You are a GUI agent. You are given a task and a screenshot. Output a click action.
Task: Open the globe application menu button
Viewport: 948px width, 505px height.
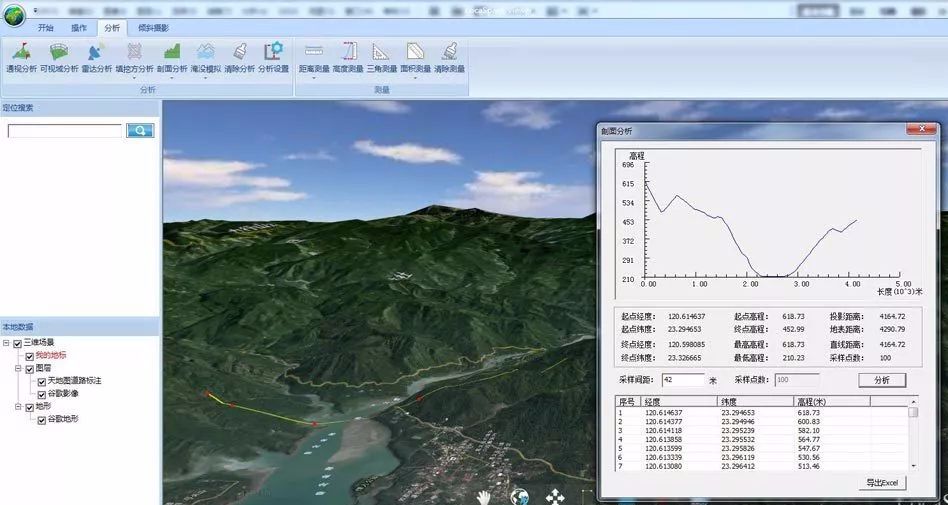pos(15,15)
